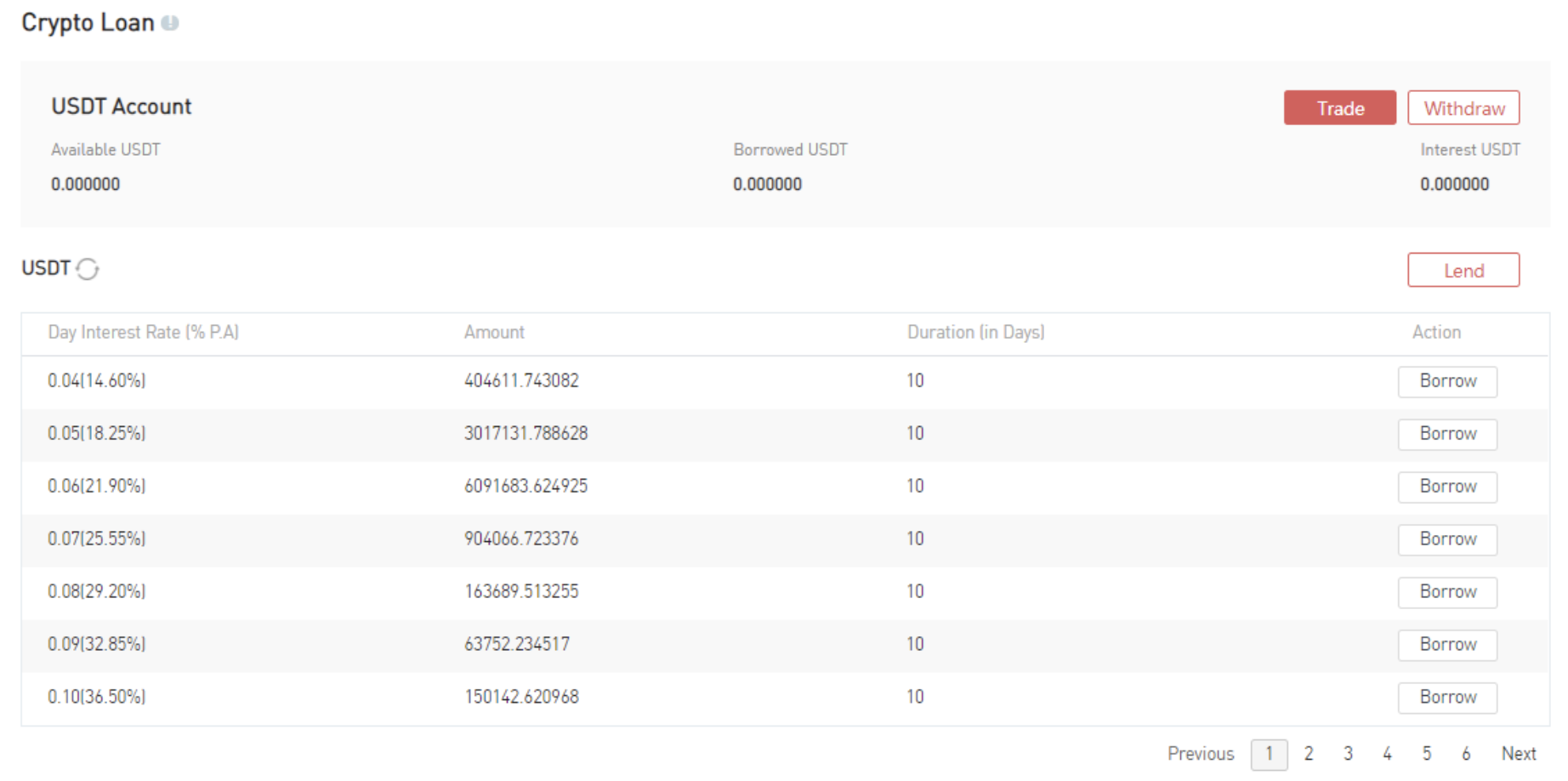
Task: Borrow at 0.07(25.55%) rate
Action: 1447,539
